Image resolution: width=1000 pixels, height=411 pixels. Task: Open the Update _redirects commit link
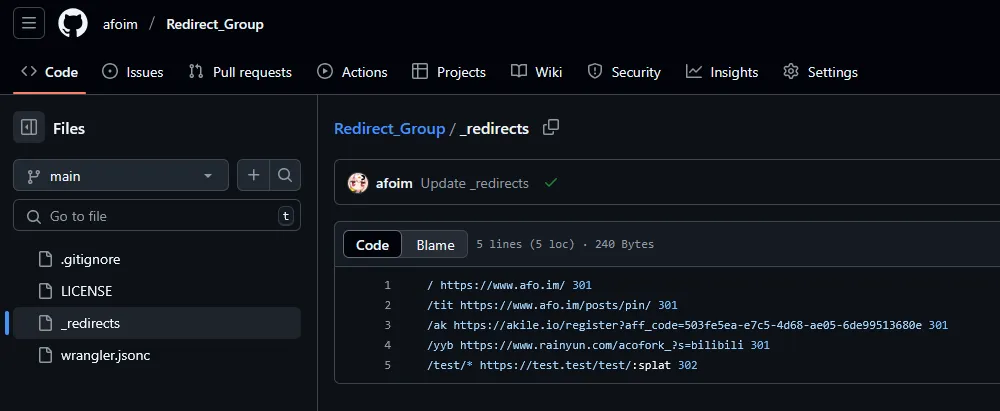[474, 184]
